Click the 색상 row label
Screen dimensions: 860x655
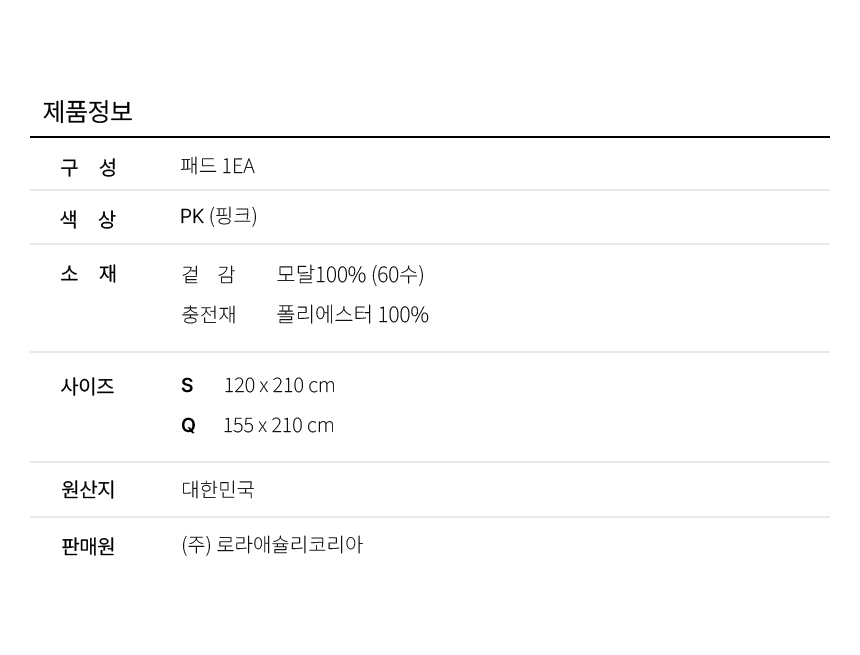tap(88, 219)
